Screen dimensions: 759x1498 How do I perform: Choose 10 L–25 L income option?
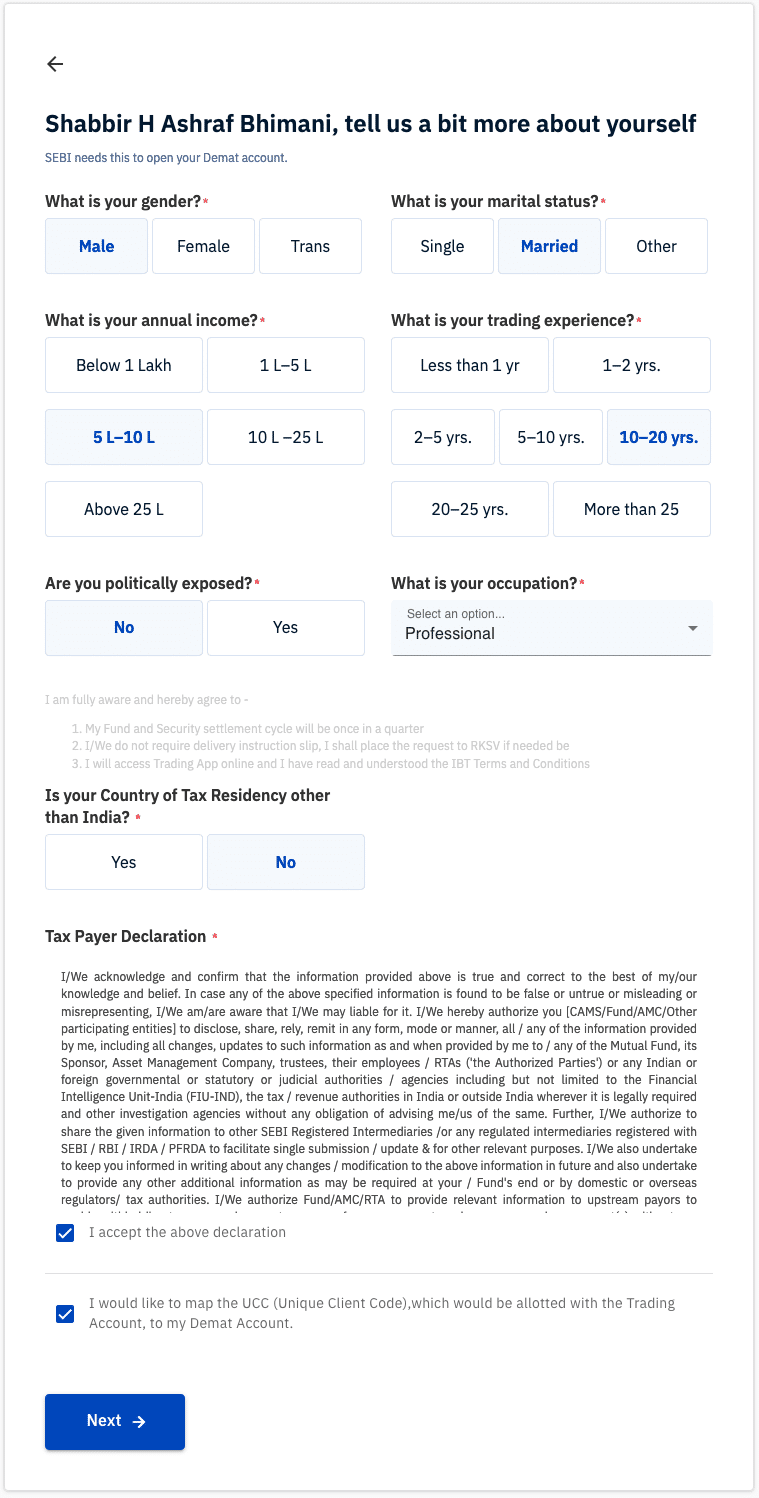pos(286,437)
